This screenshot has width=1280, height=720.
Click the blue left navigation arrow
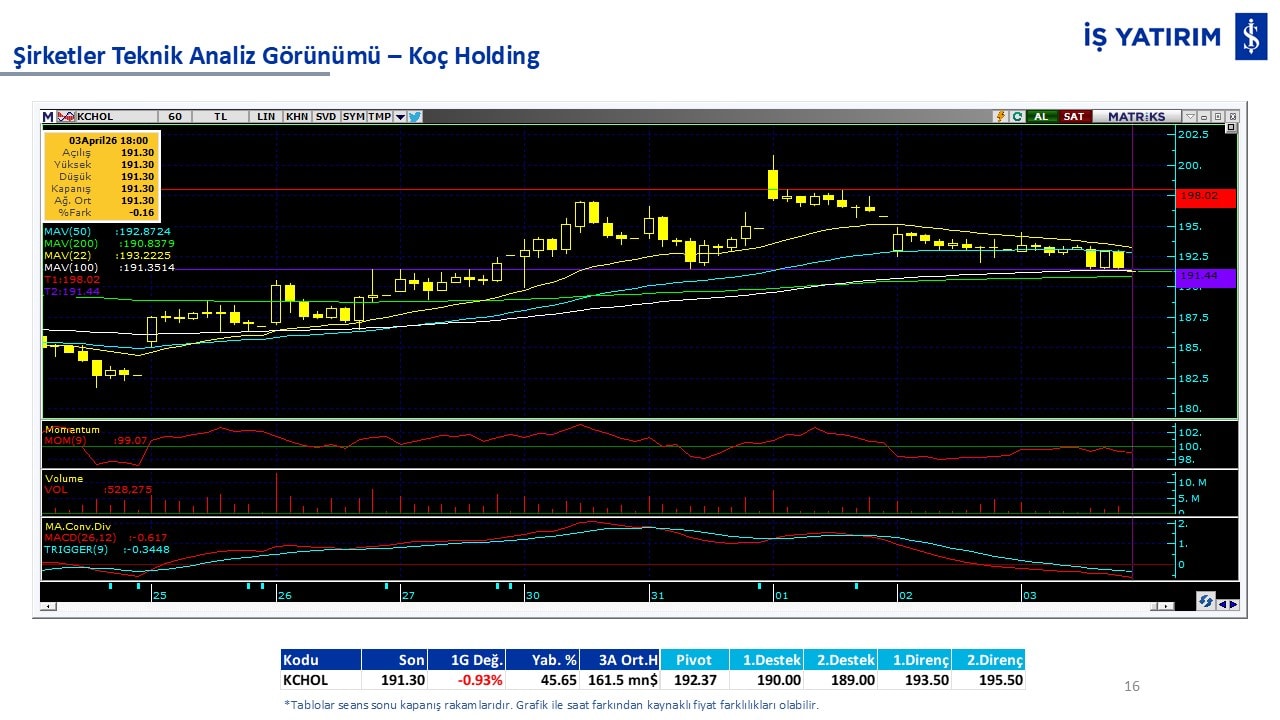[1222, 603]
